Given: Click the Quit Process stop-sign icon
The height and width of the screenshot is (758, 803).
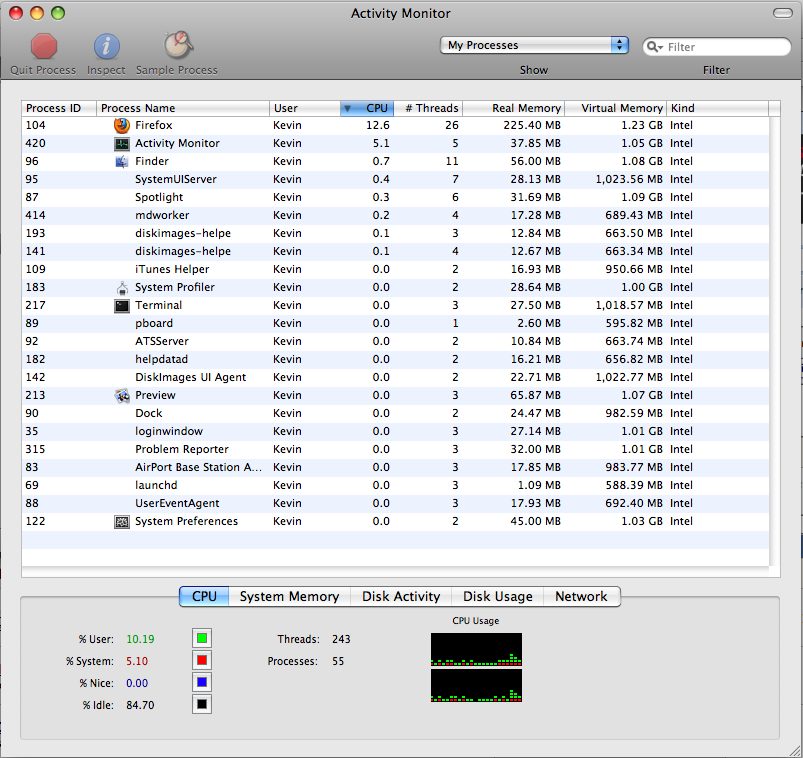Looking at the screenshot, I should 44,46.
